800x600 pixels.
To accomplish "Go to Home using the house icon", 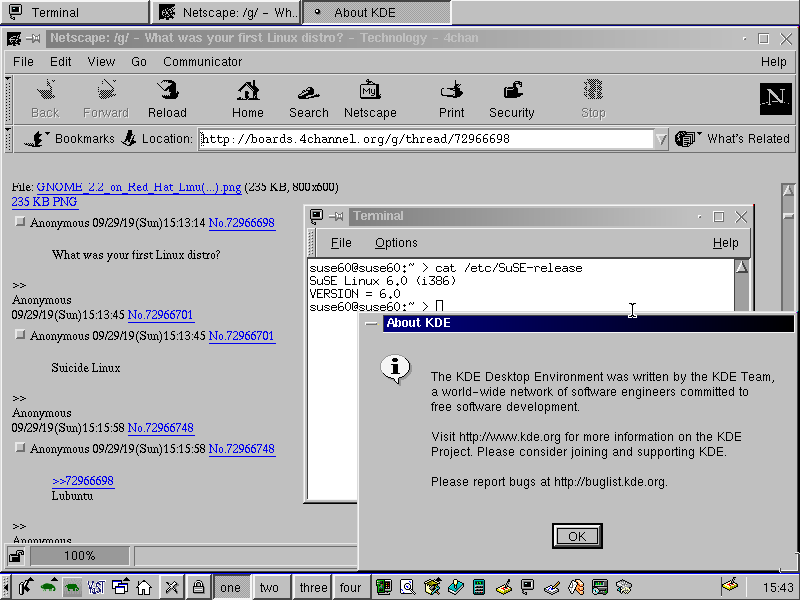I will [x=248, y=91].
